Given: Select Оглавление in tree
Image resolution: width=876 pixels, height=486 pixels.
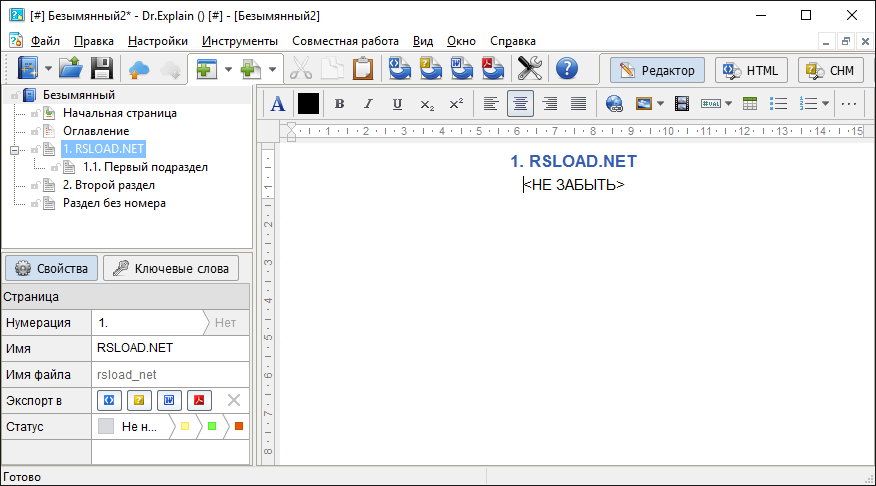Looking at the screenshot, I should click(96, 131).
